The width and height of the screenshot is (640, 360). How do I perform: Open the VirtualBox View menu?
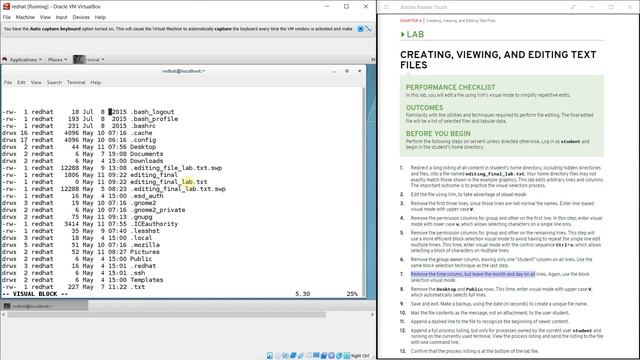coord(45,17)
